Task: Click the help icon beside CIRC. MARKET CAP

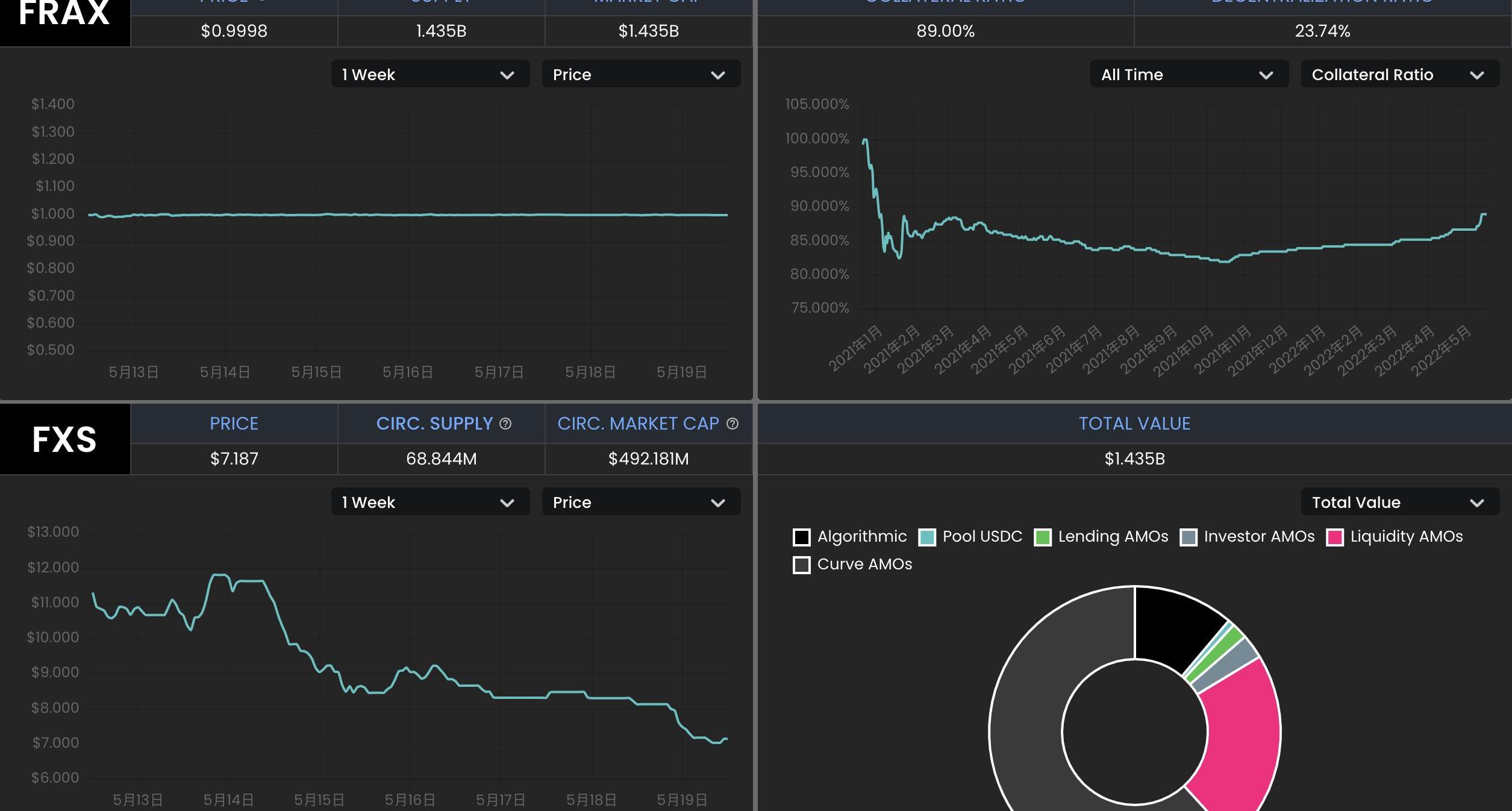Action: pyautogui.click(x=733, y=424)
